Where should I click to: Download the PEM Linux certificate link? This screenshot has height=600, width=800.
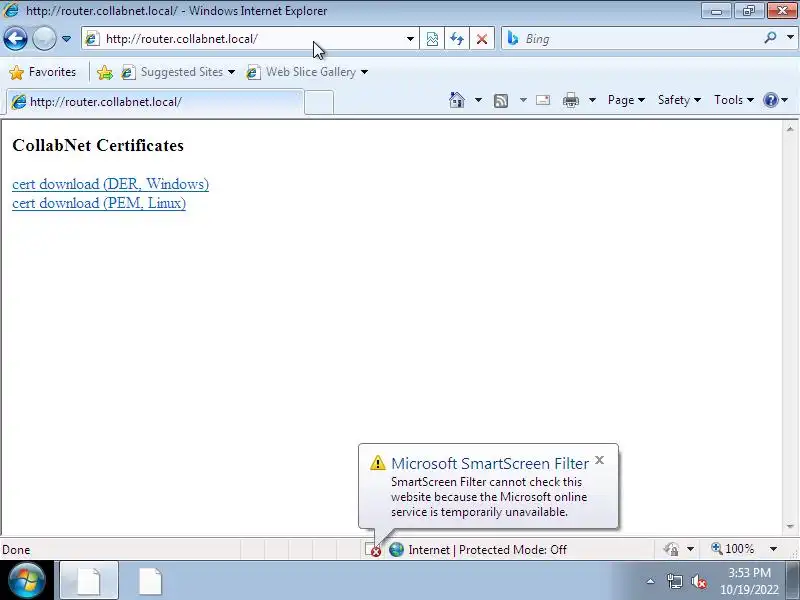pos(99,203)
